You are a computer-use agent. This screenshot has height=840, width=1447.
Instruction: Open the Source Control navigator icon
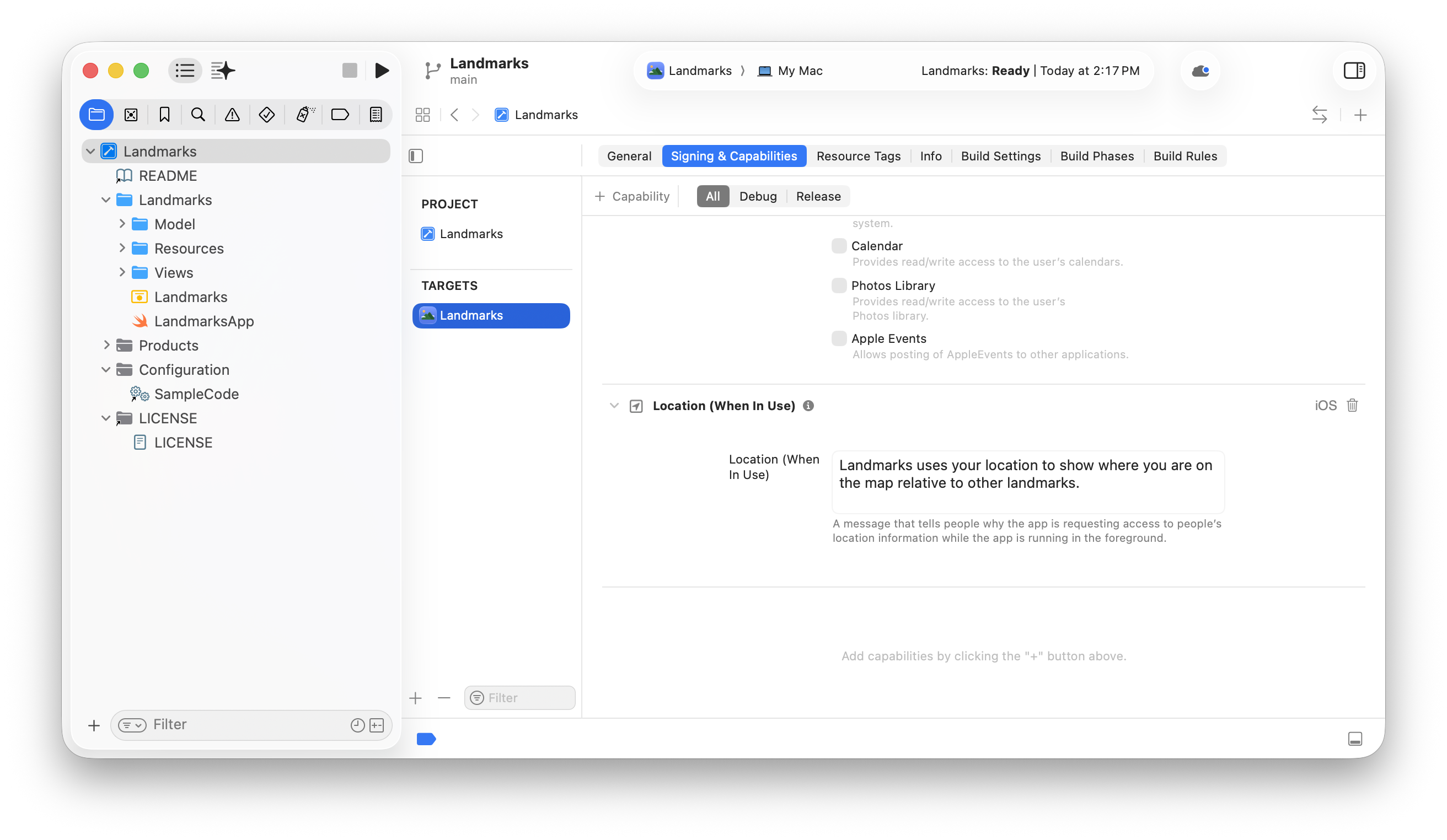pos(131,115)
